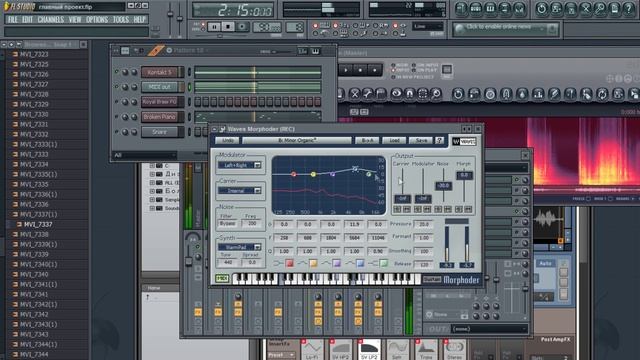Click the Edison magnet snap icon
The image size is (640, 360).
[409, 94]
